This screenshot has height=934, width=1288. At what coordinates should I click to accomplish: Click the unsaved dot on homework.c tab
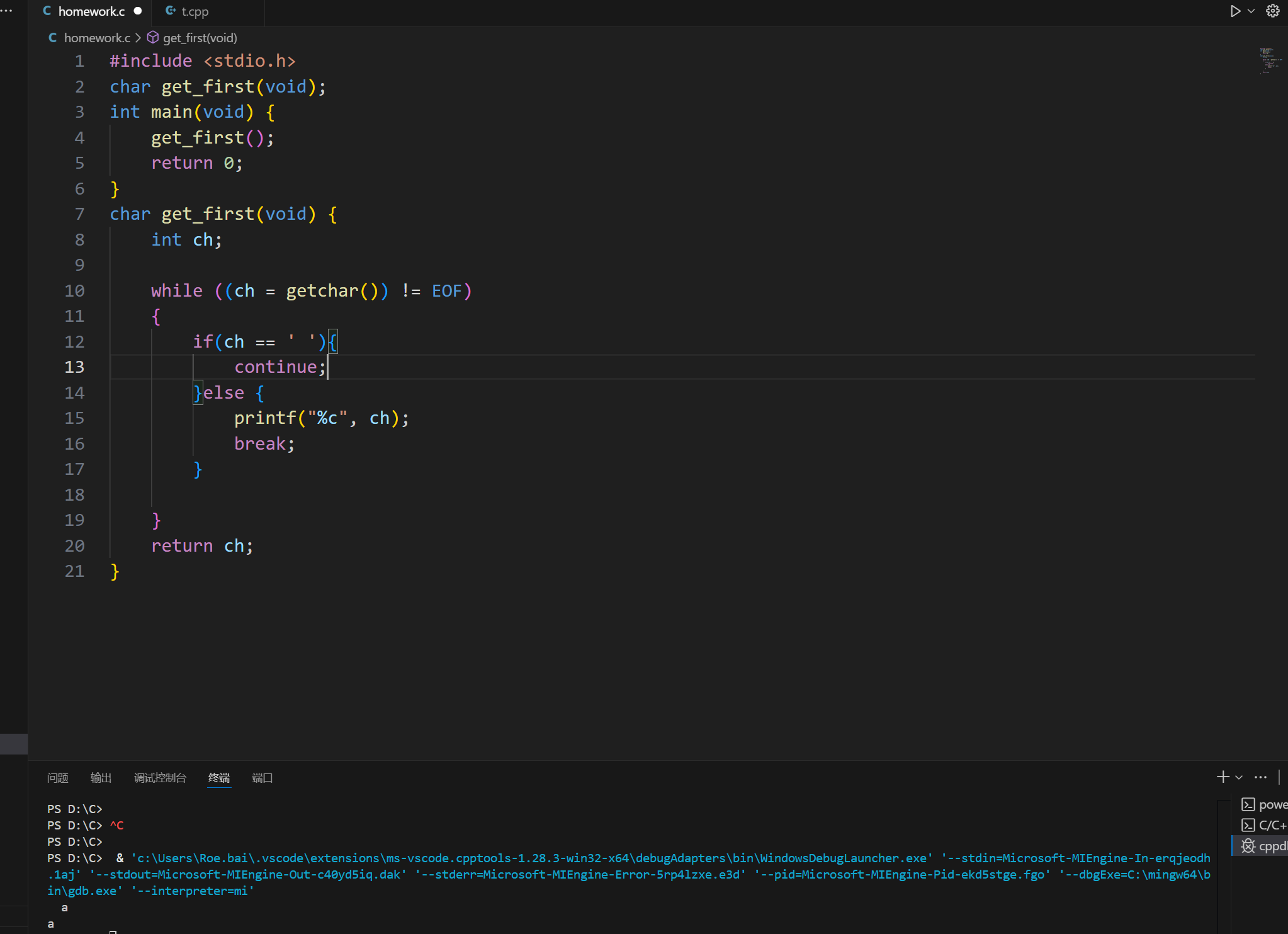138,11
